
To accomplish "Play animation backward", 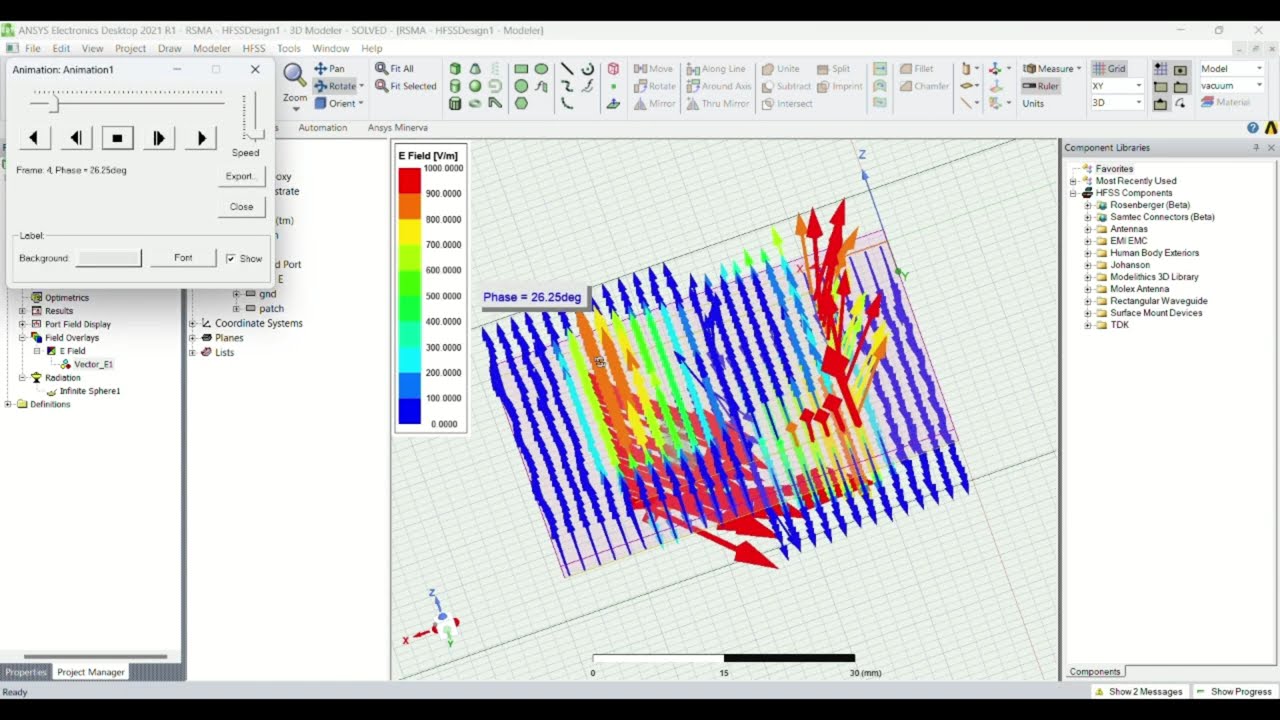I will pyautogui.click(x=34, y=138).
